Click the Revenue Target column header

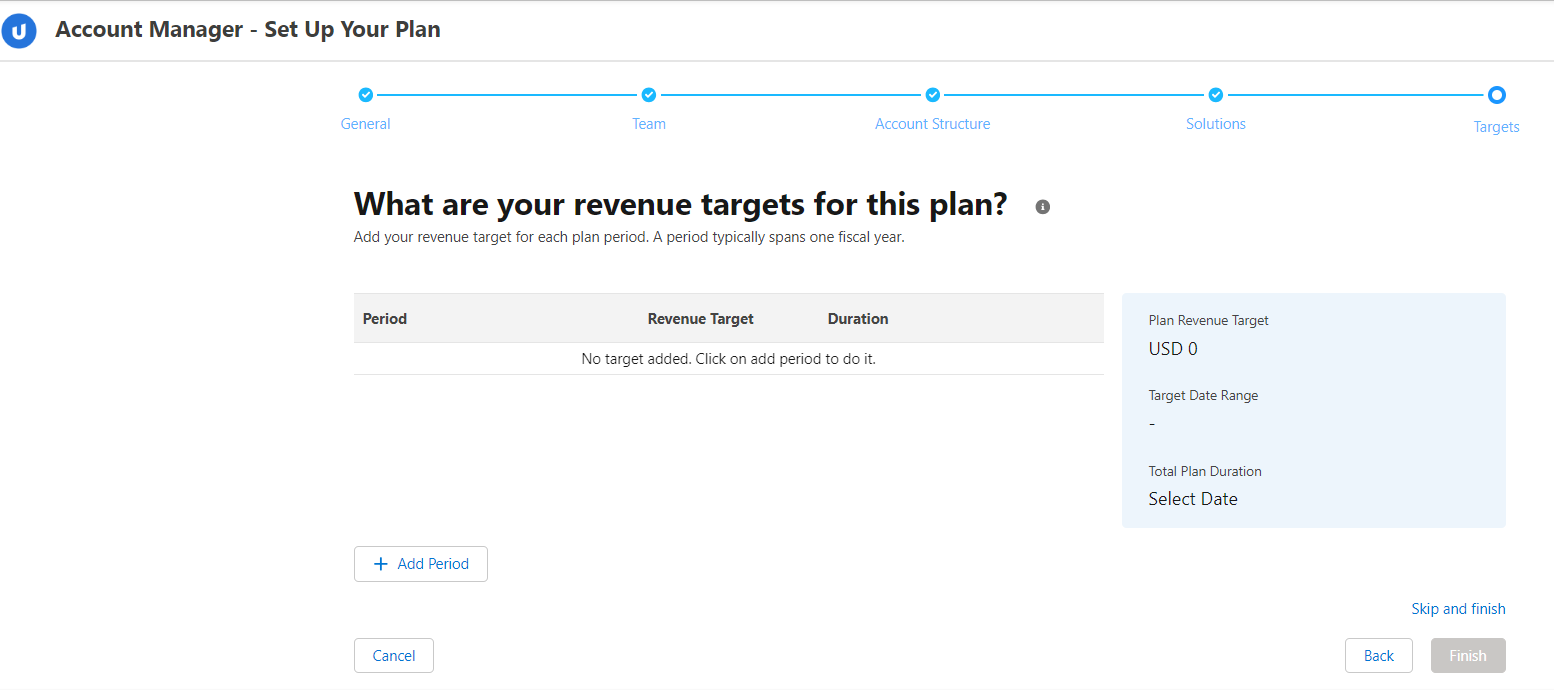[x=701, y=319]
